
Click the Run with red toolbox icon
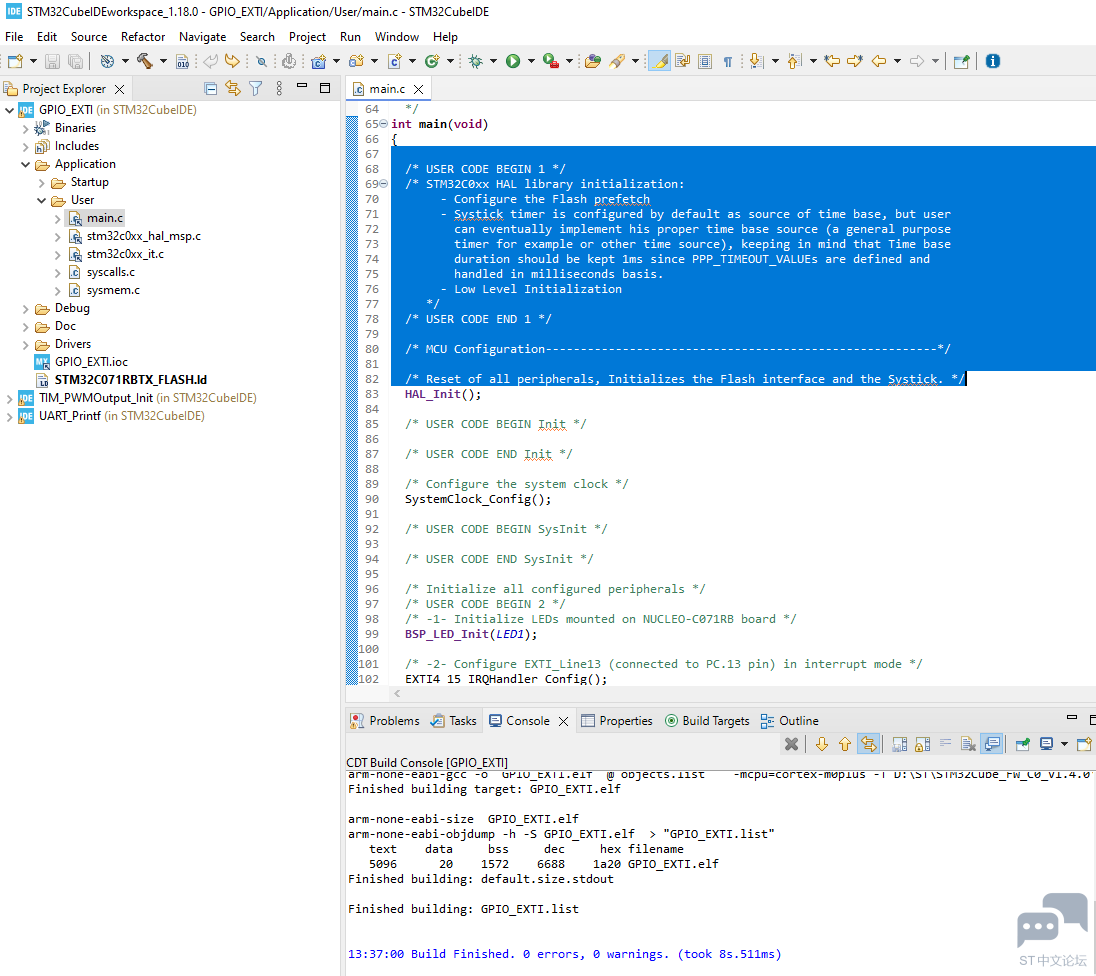551,62
